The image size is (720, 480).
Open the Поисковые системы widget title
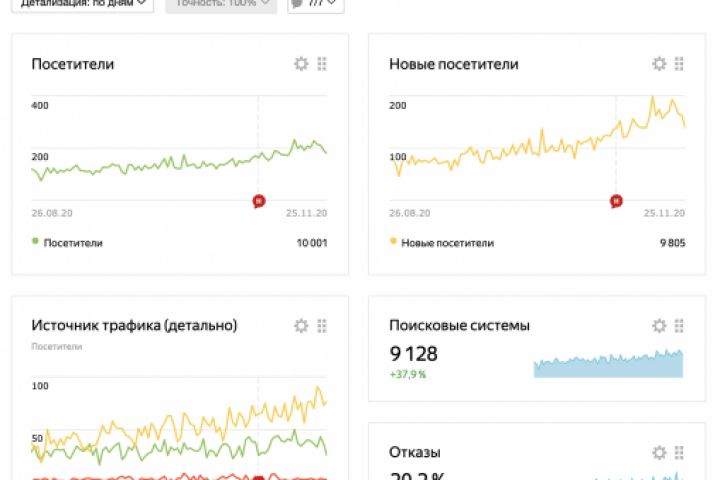[459, 325]
